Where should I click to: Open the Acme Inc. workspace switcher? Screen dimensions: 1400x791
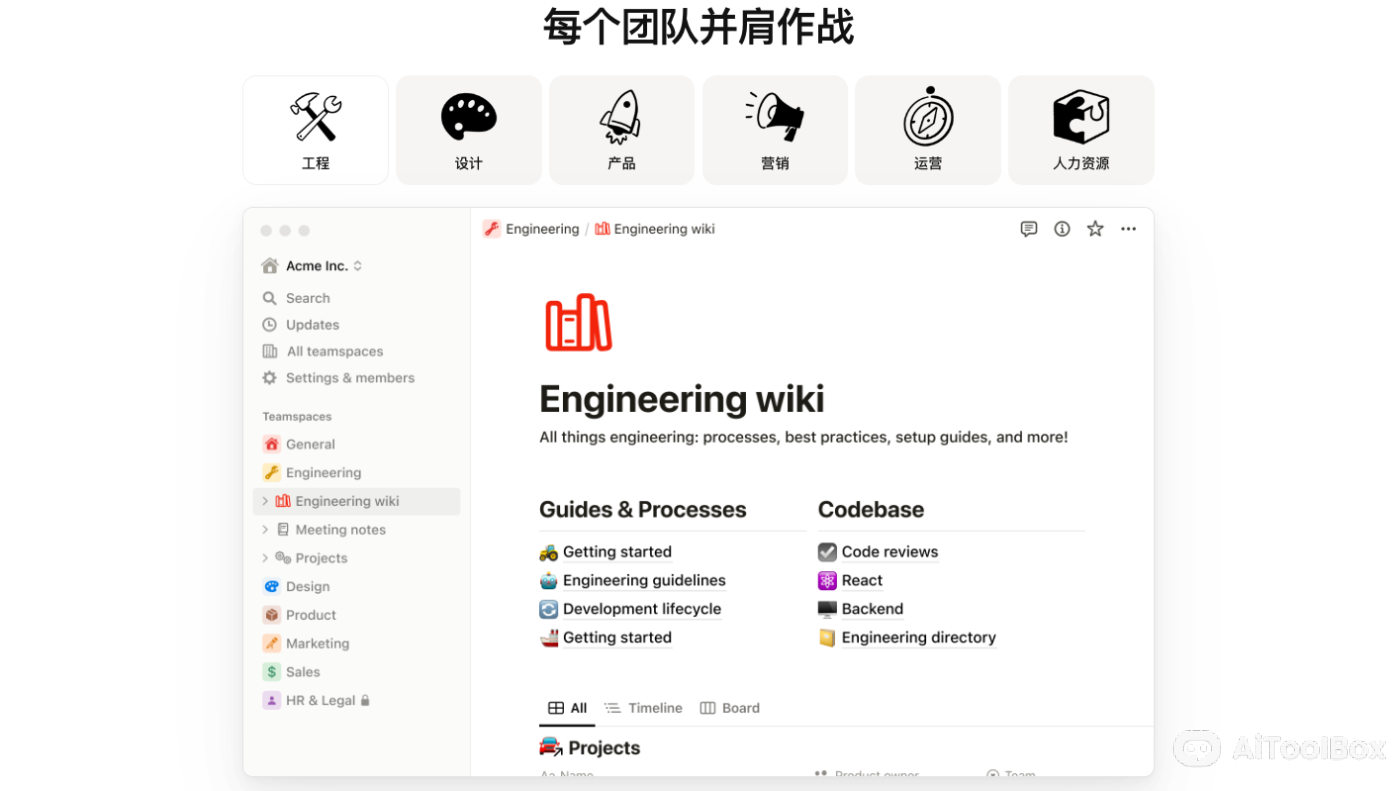click(311, 265)
